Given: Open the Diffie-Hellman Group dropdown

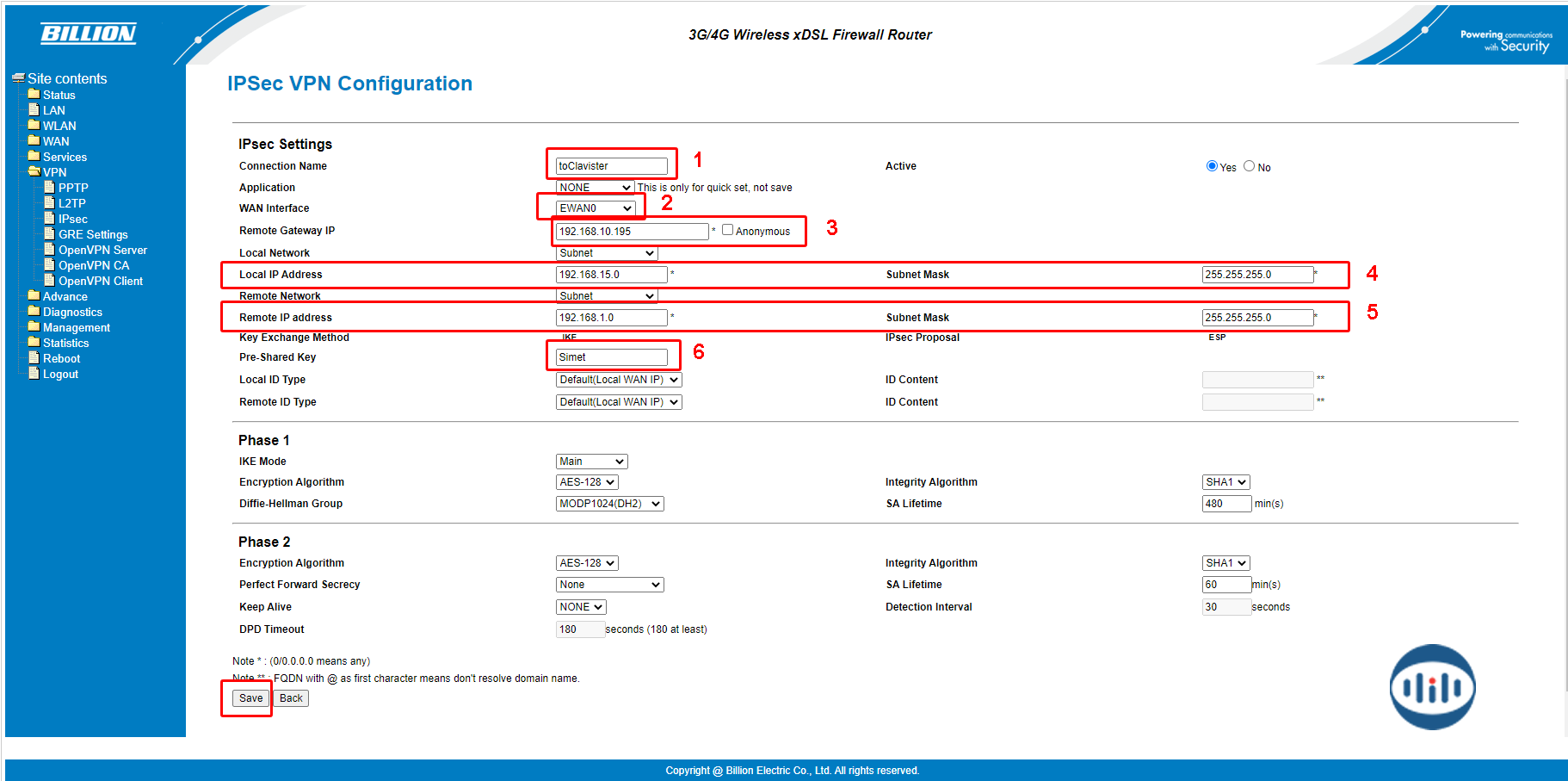Looking at the screenshot, I should click(x=609, y=504).
